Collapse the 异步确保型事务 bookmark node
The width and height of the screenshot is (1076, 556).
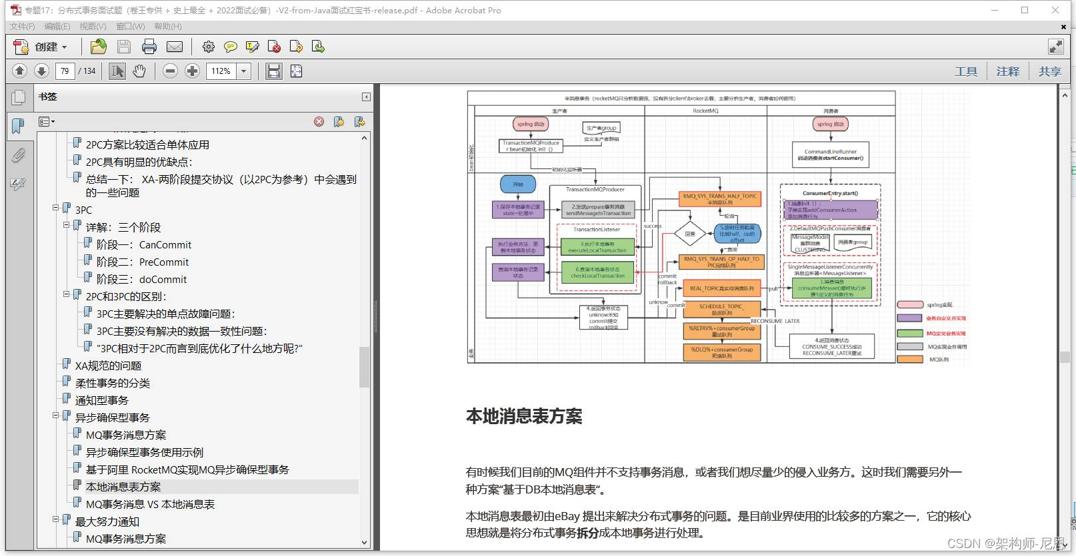[x=56, y=415]
